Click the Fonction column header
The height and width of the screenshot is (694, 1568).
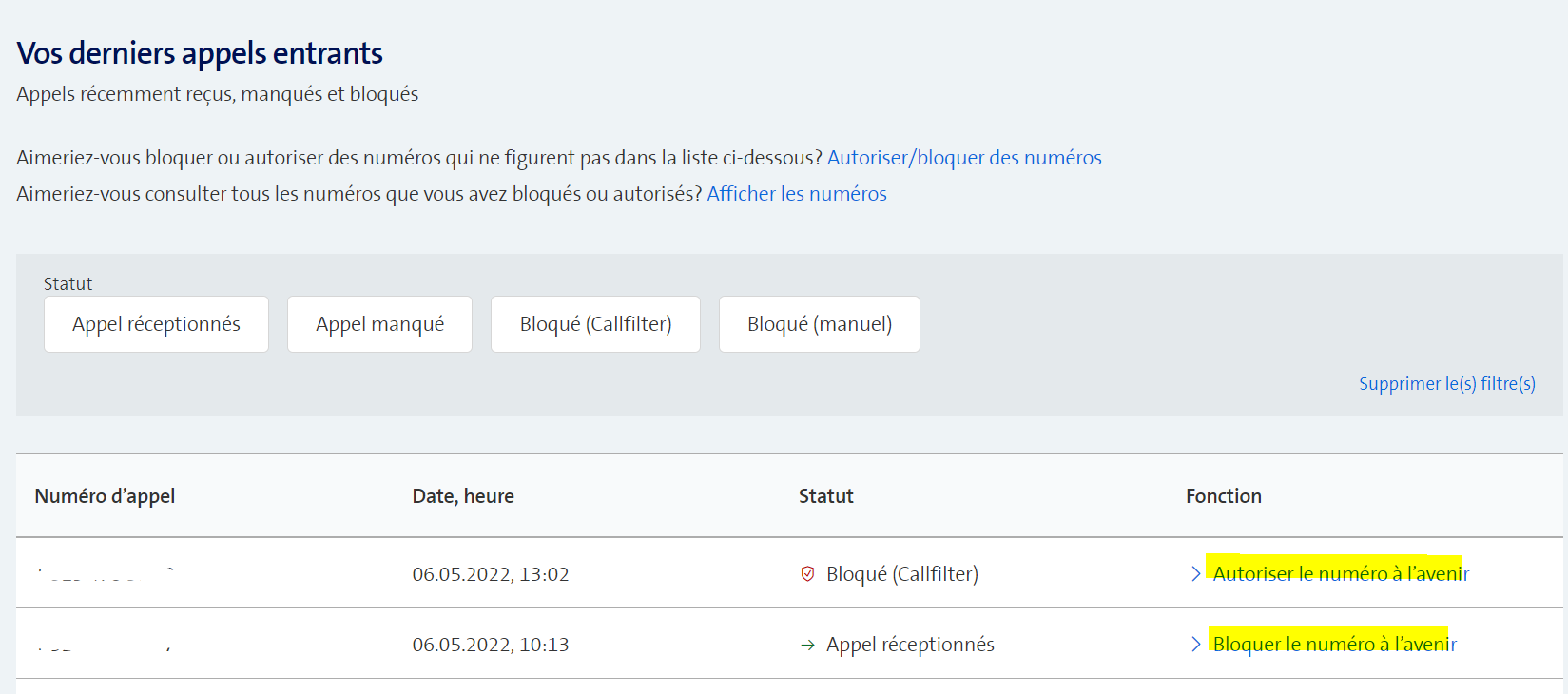[1223, 496]
